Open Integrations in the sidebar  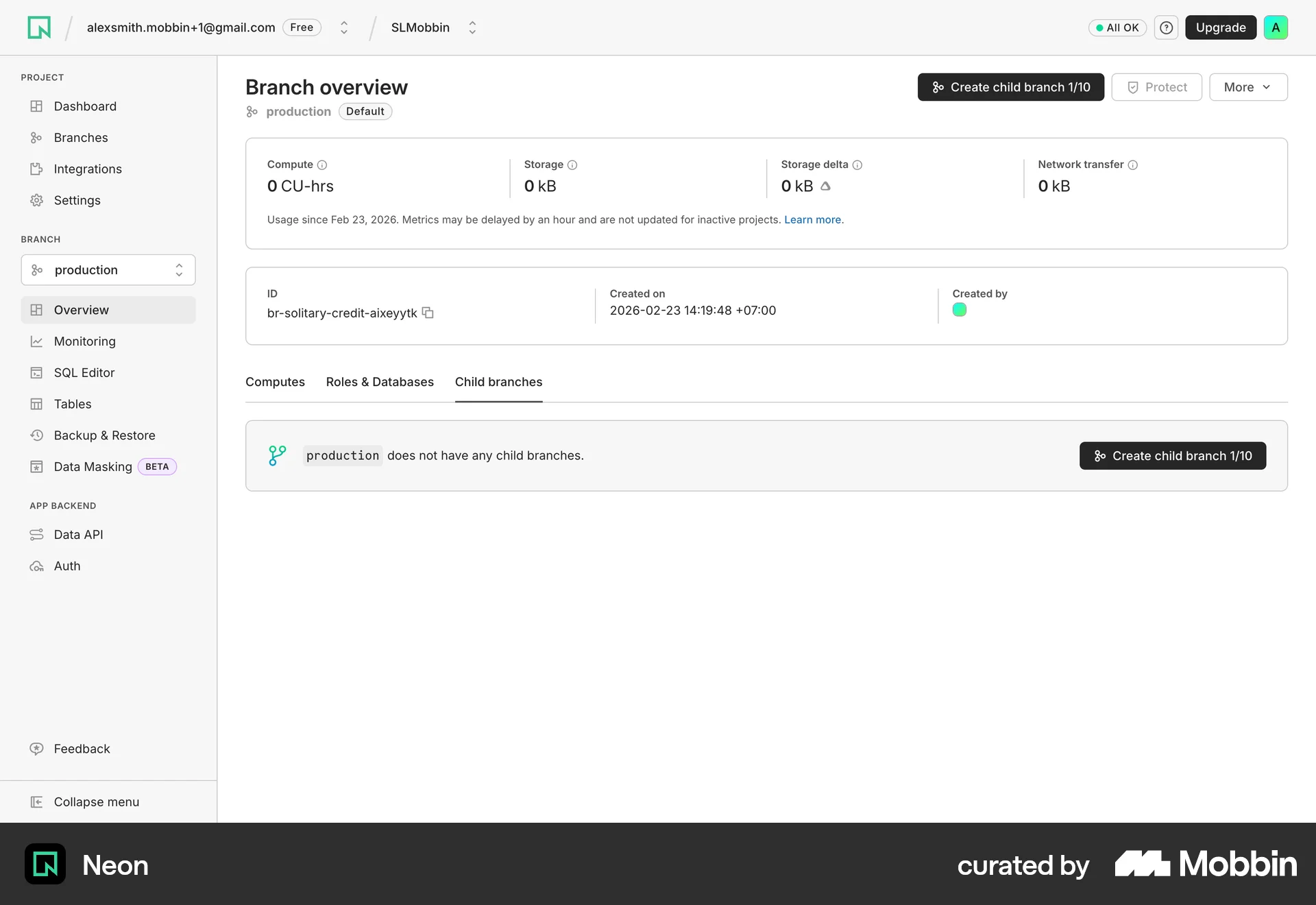tap(108, 169)
